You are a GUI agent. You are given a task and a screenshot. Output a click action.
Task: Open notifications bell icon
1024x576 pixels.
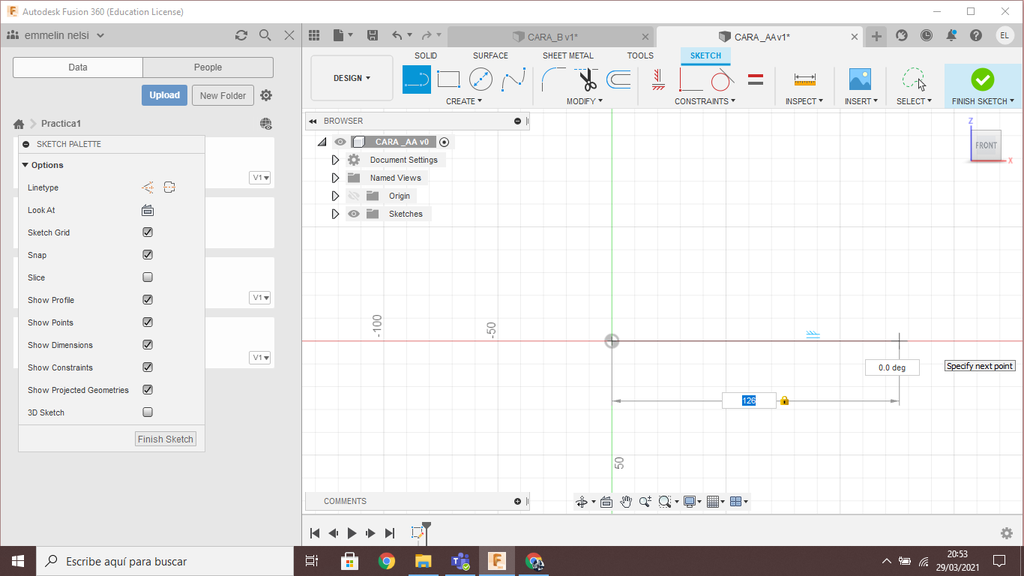click(x=951, y=35)
